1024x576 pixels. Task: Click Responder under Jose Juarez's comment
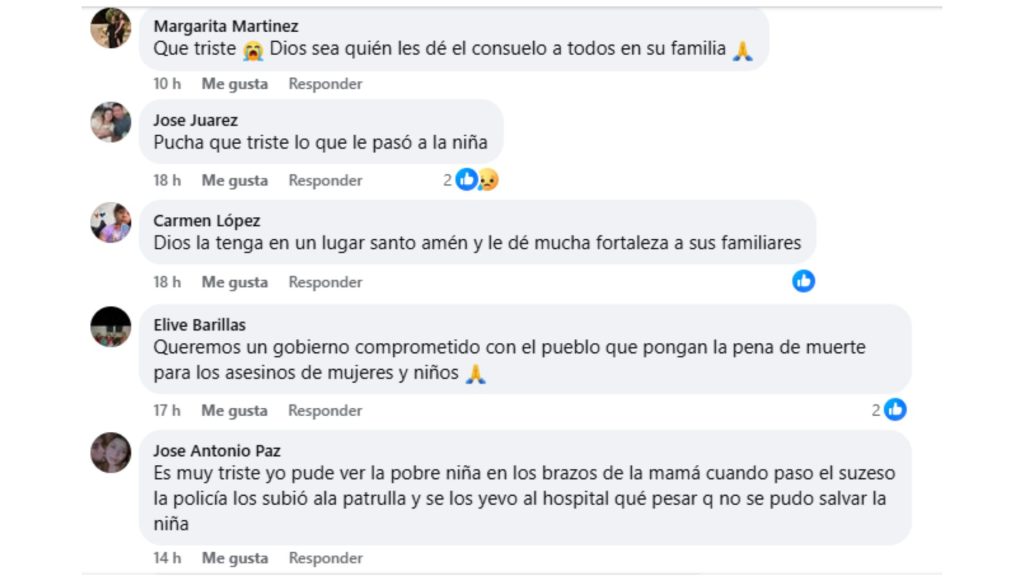coord(325,181)
